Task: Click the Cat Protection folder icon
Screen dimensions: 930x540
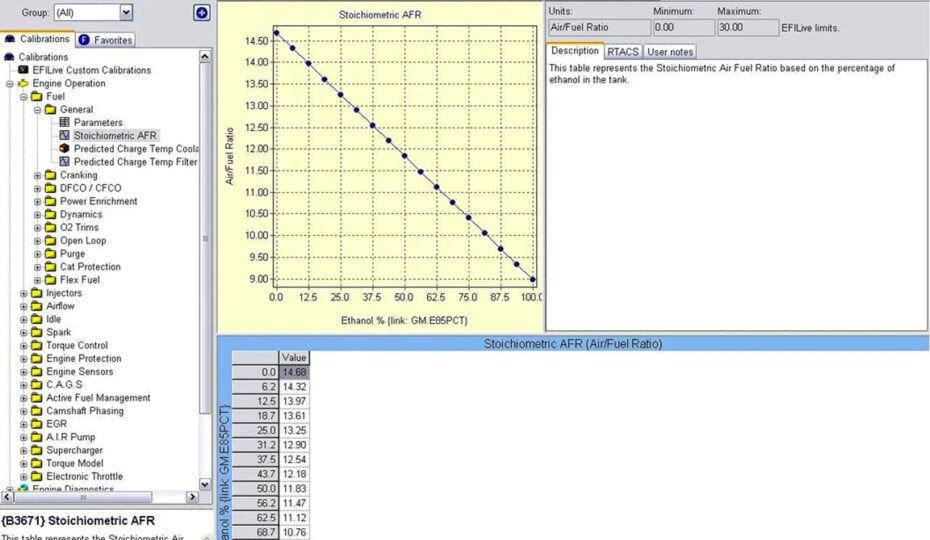Action: [x=50, y=266]
